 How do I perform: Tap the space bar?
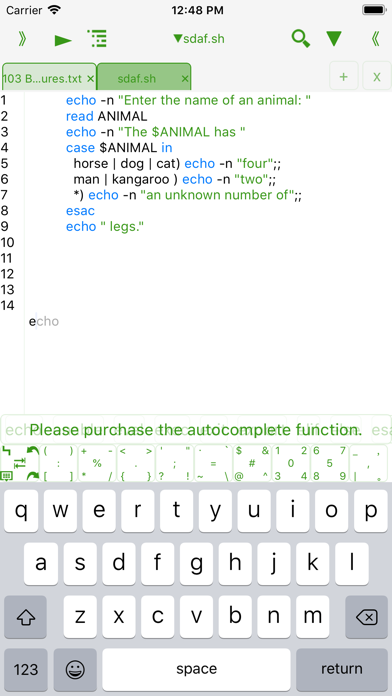196,669
